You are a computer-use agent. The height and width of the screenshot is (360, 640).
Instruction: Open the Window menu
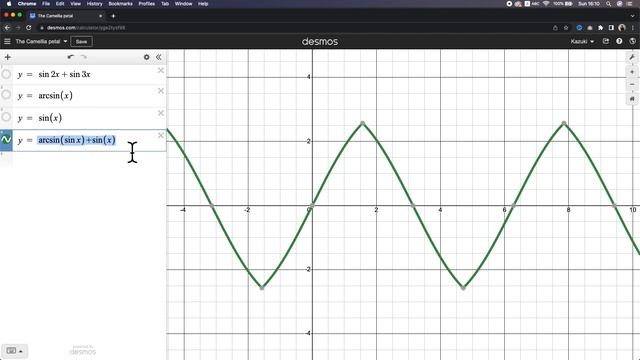pyautogui.click(x=183, y=4)
